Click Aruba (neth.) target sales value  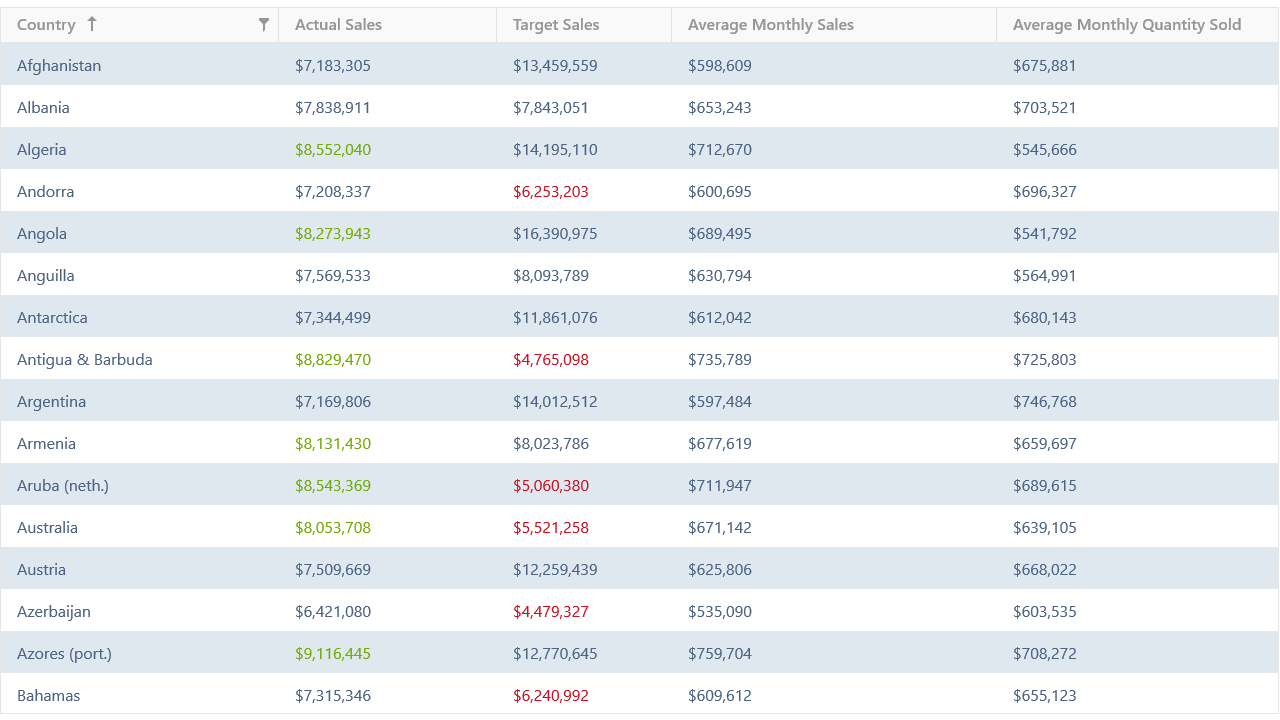tap(550, 486)
